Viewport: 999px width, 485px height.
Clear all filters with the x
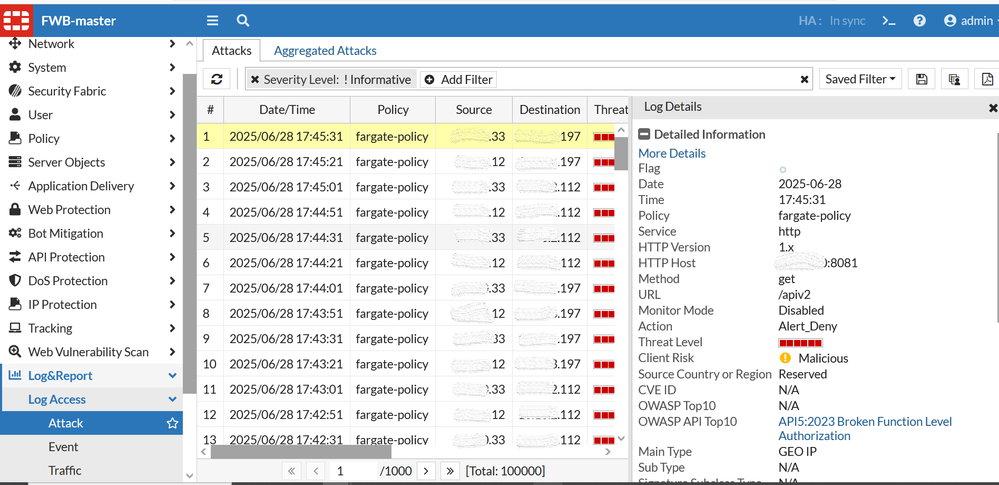pyautogui.click(x=805, y=80)
